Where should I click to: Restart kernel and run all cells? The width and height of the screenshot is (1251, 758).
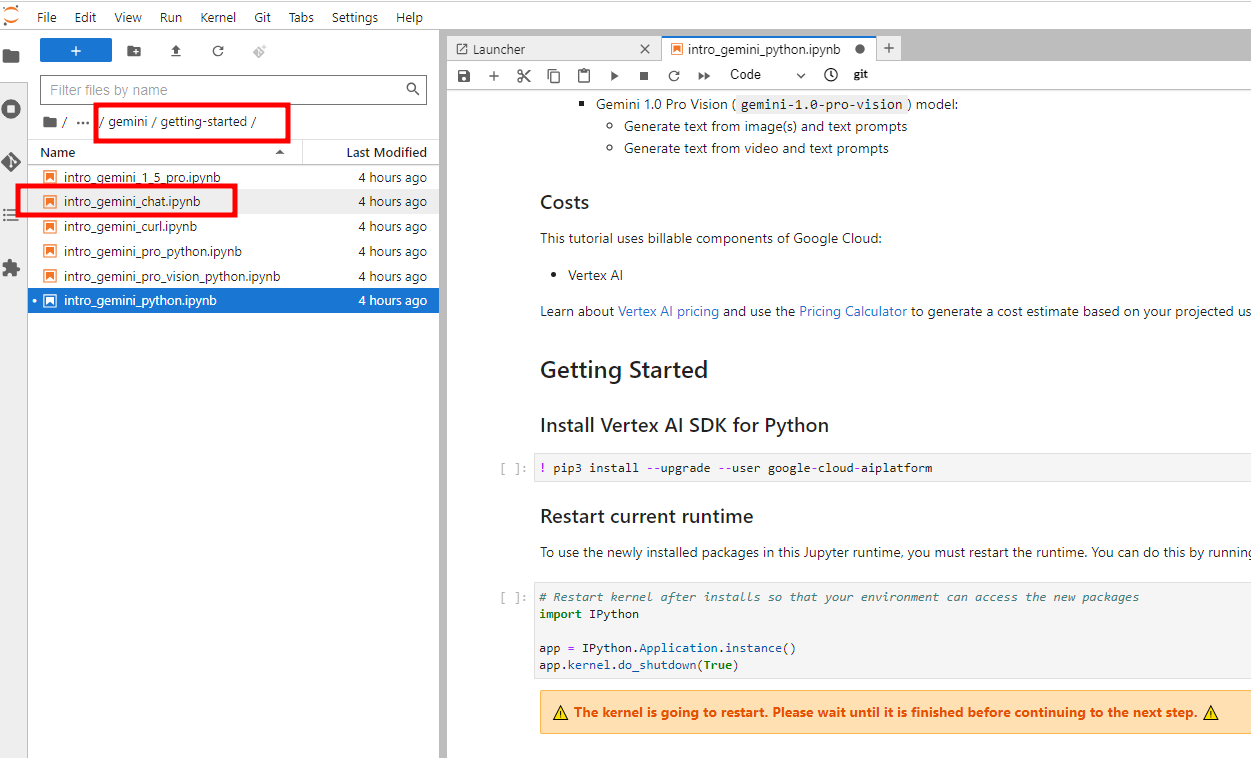[x=704, y=75]
